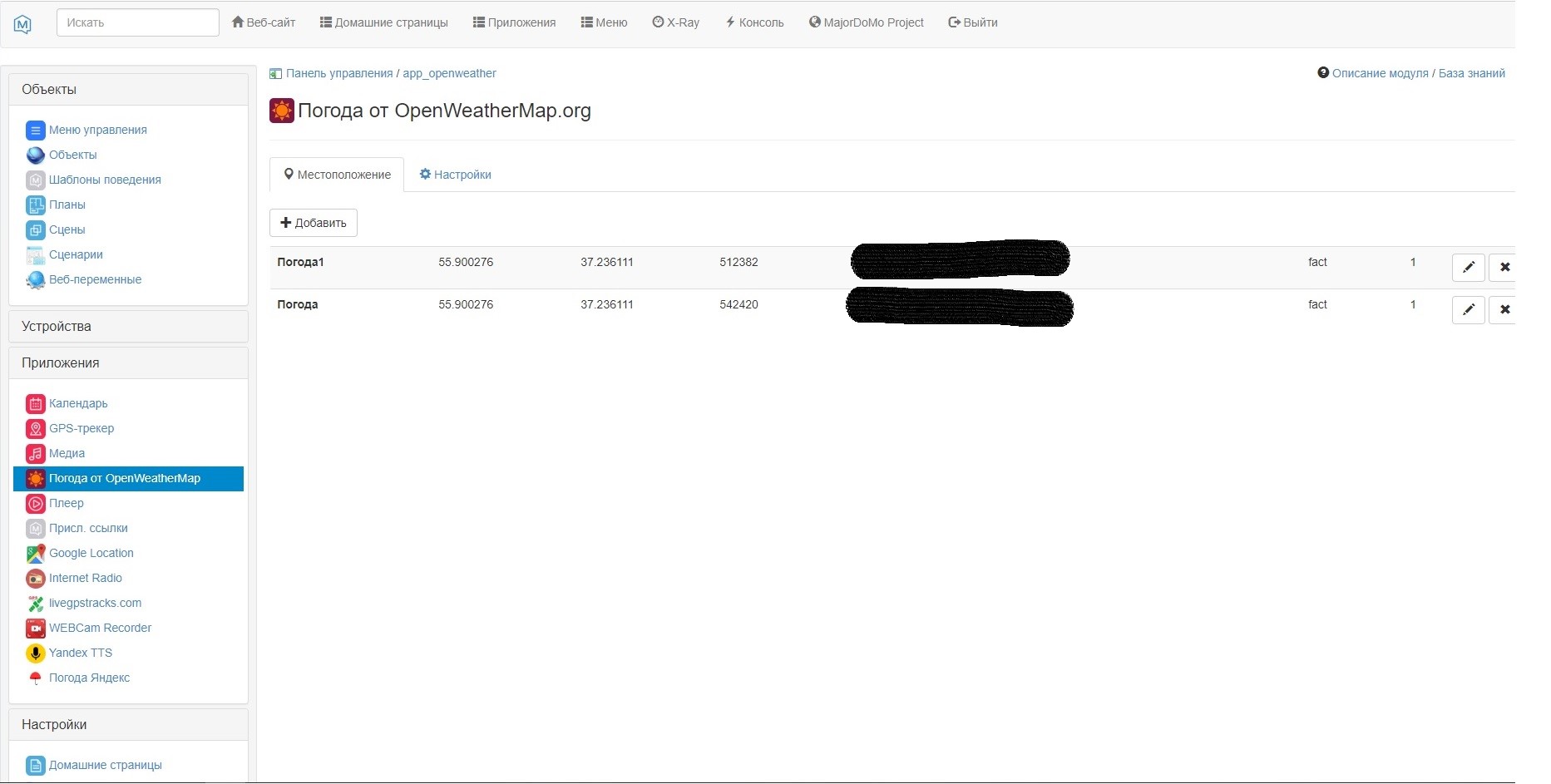Visit MajorDoMo Project link
Image resolution: width=1551 pixels, height=784 pixels.
coord(867,22)
